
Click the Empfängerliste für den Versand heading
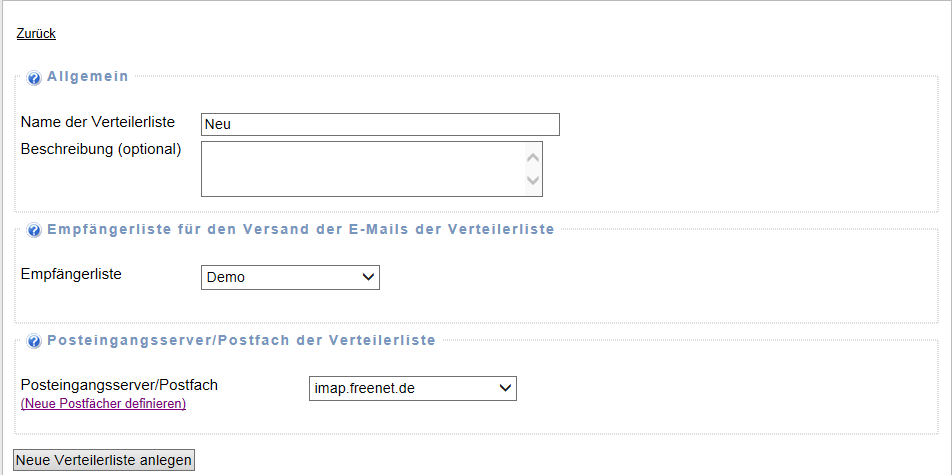pos(300,229)
